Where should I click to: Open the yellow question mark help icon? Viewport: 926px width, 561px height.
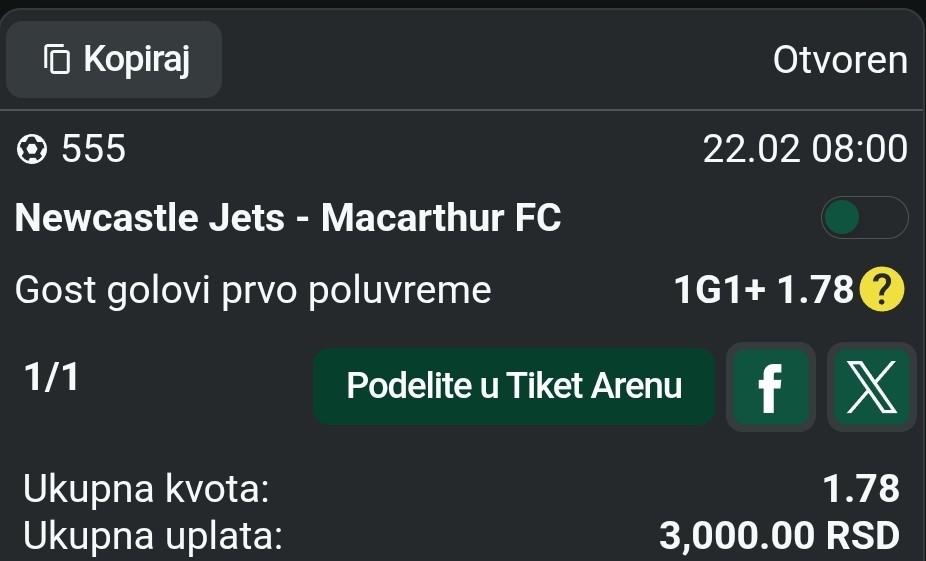point(882,291)
